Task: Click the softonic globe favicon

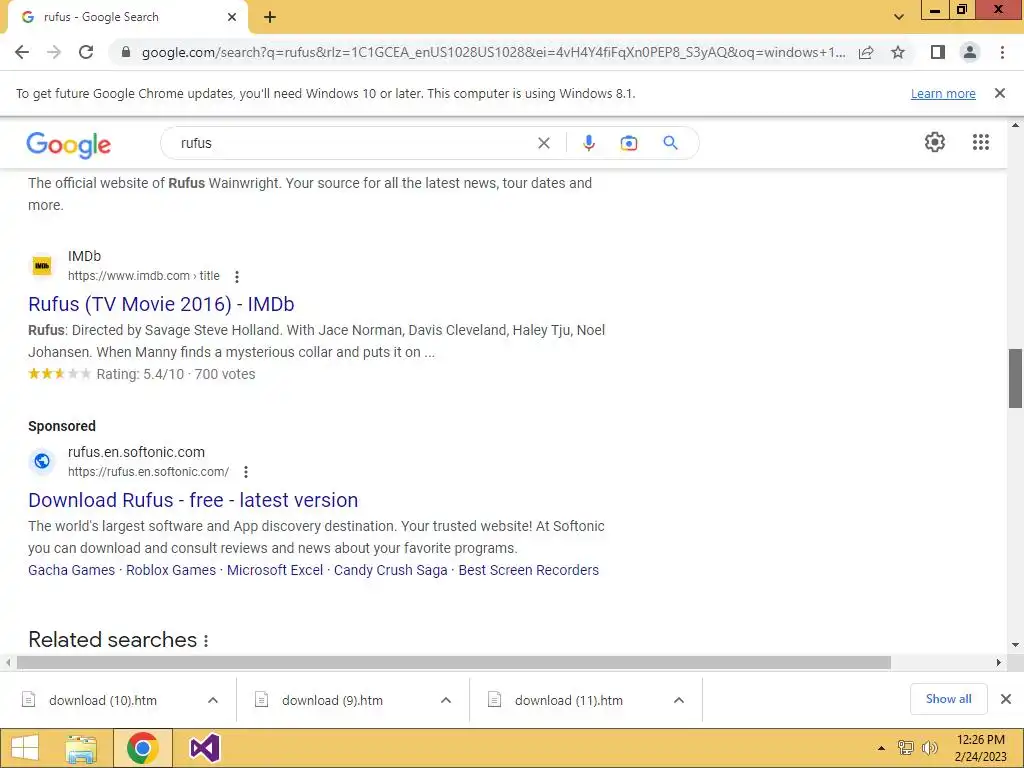Action: pos(42,461)
